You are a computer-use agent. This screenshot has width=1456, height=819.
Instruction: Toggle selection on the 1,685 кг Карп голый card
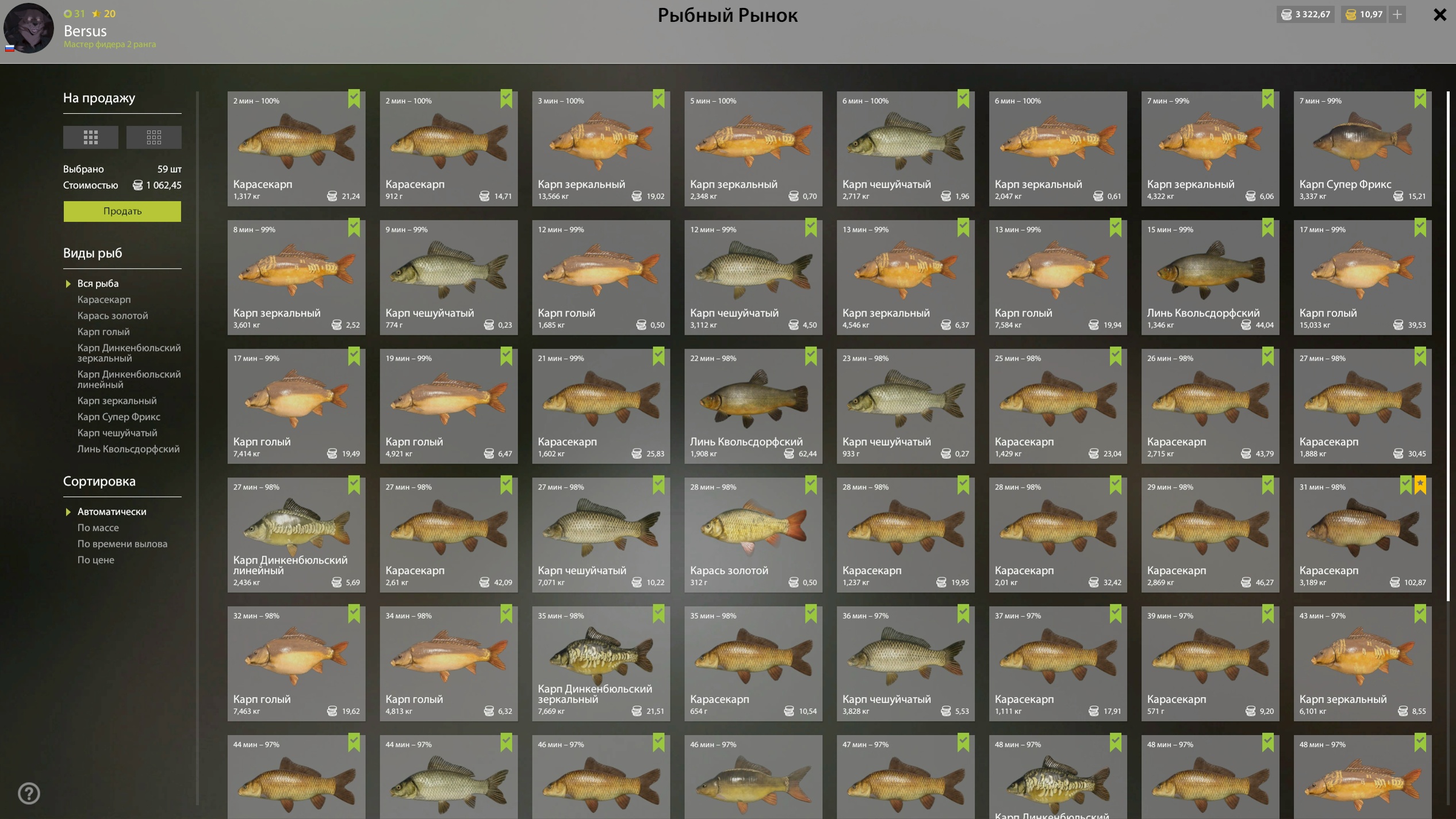point(601,277)
